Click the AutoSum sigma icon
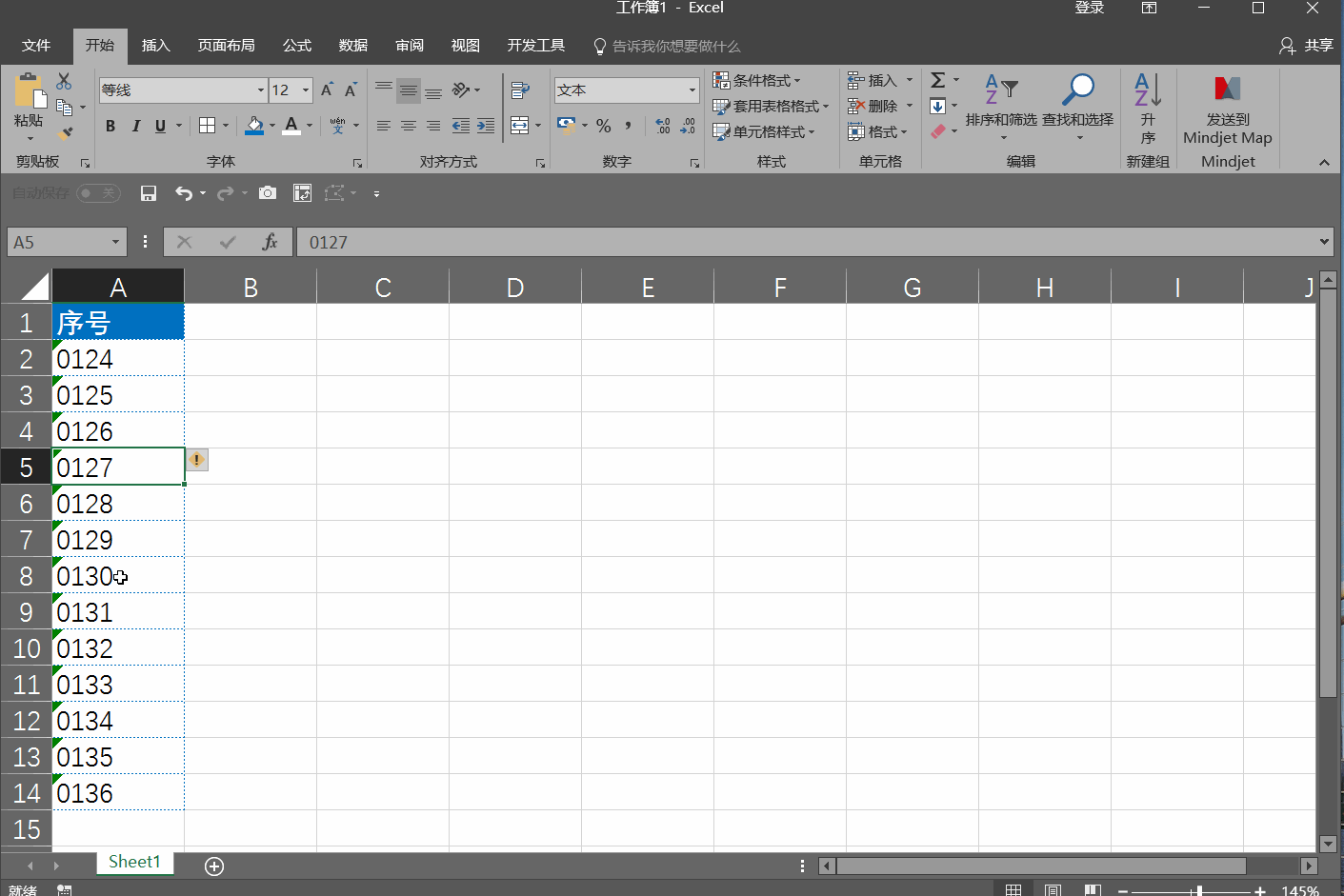 pyautogui.click(x=938, y=80)
